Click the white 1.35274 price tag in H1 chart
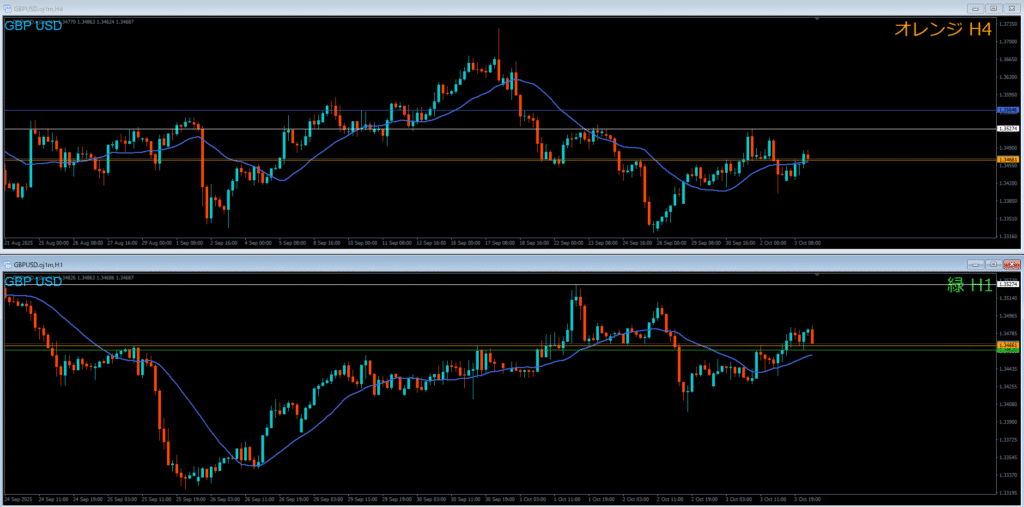 (x=1009, y=285)
